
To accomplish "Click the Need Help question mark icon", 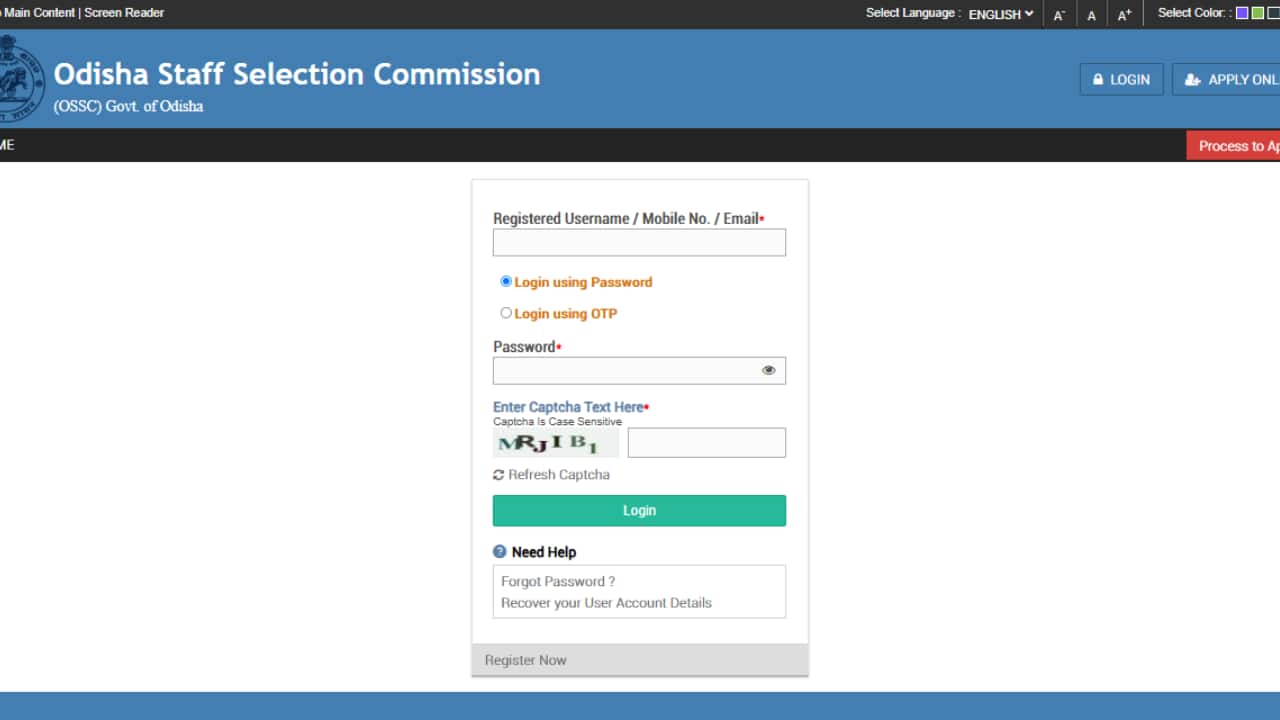I will (x=500, y=552).
